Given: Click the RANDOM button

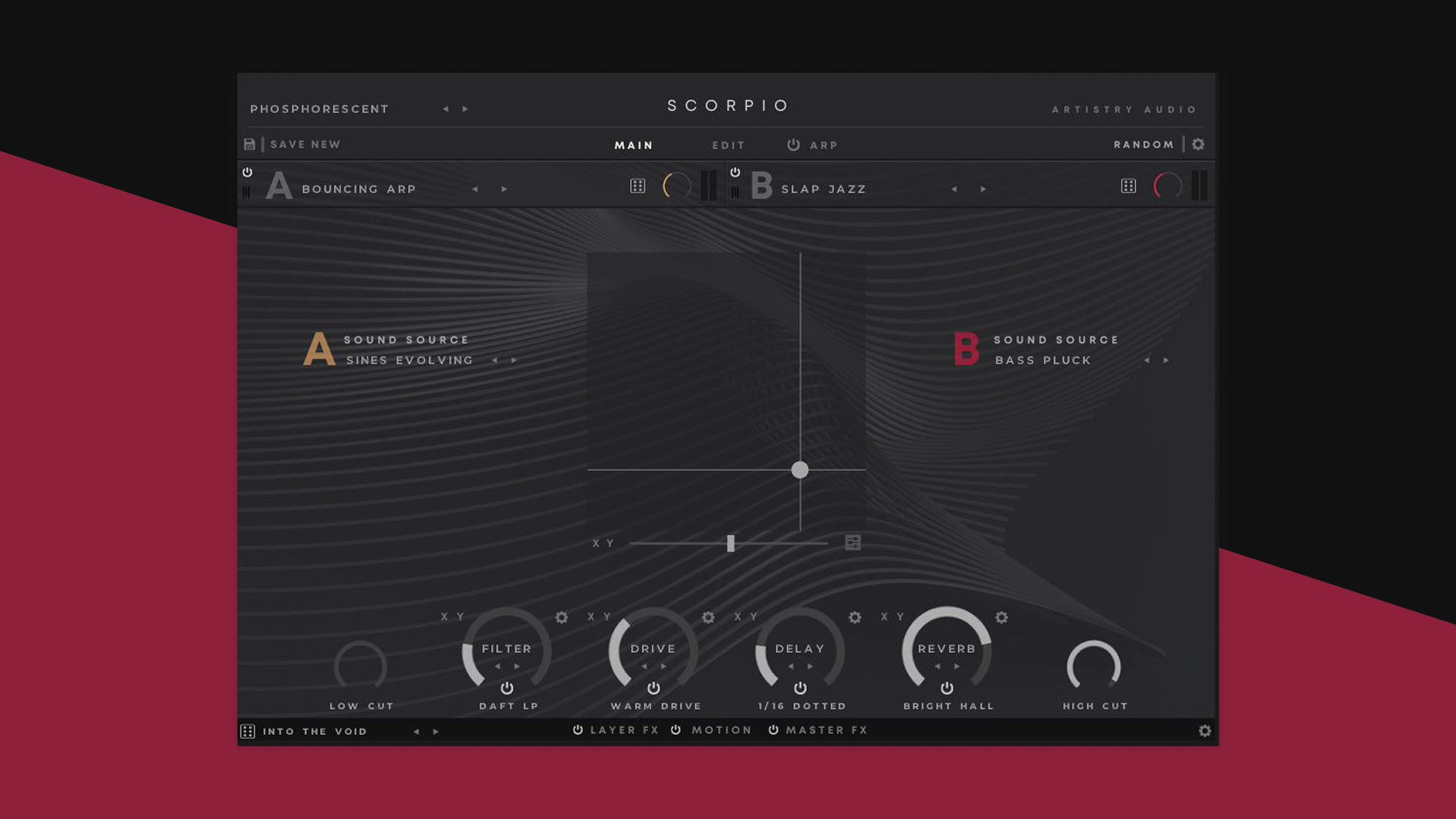Looking at the screenshot, I should [1144, 144].
